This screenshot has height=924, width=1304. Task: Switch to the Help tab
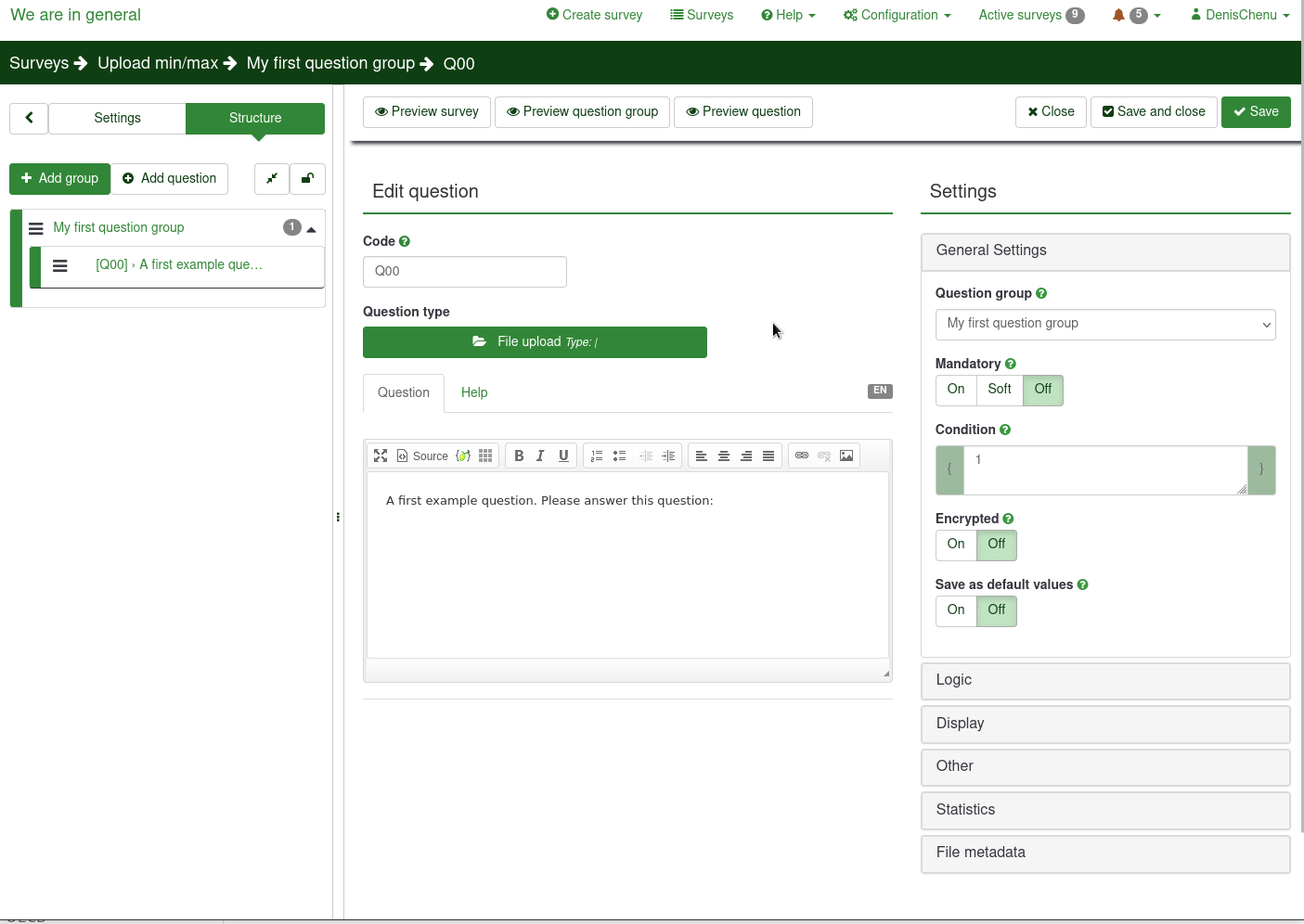pyautogui.click(x=473, y=392)
